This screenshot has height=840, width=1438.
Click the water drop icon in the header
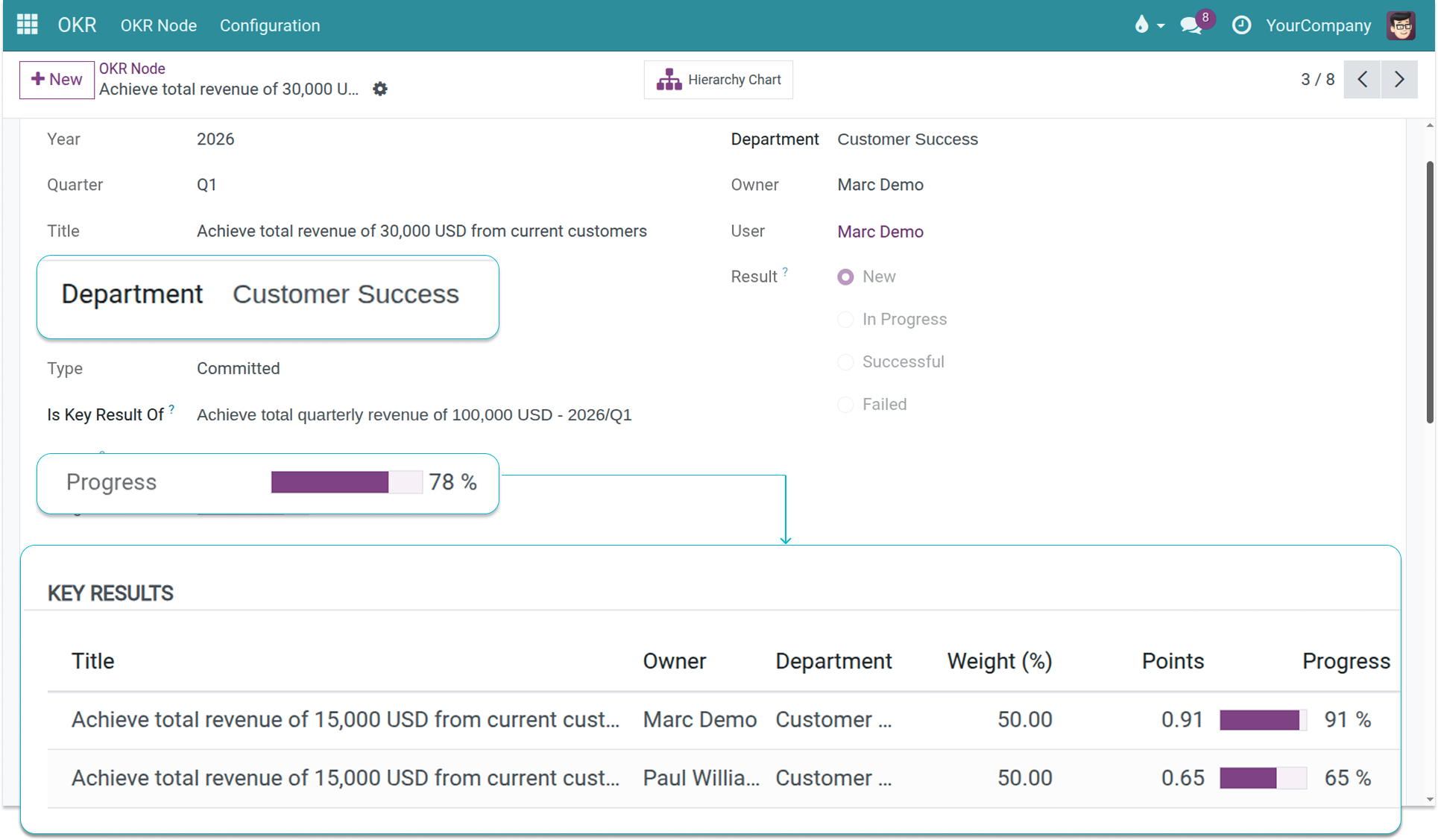(x=1141, y=25)
